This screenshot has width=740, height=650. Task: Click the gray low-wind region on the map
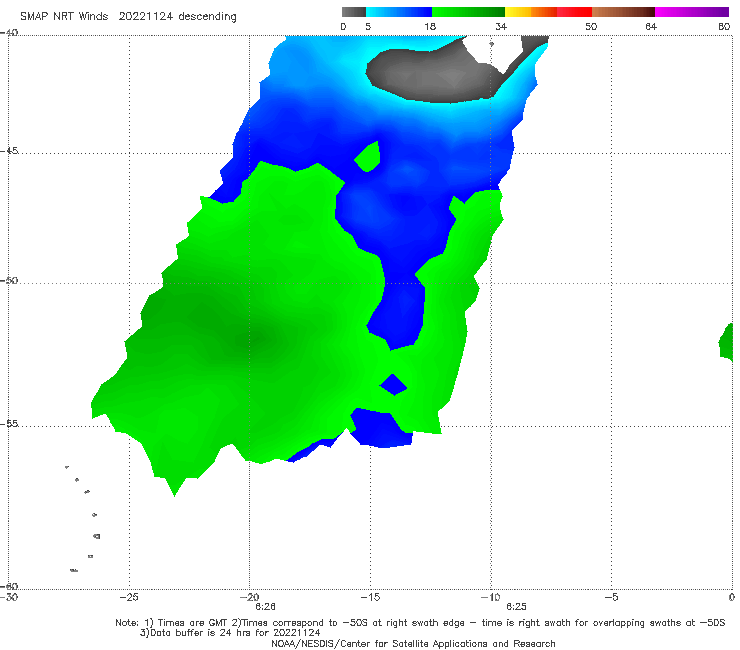coord(429,76)
